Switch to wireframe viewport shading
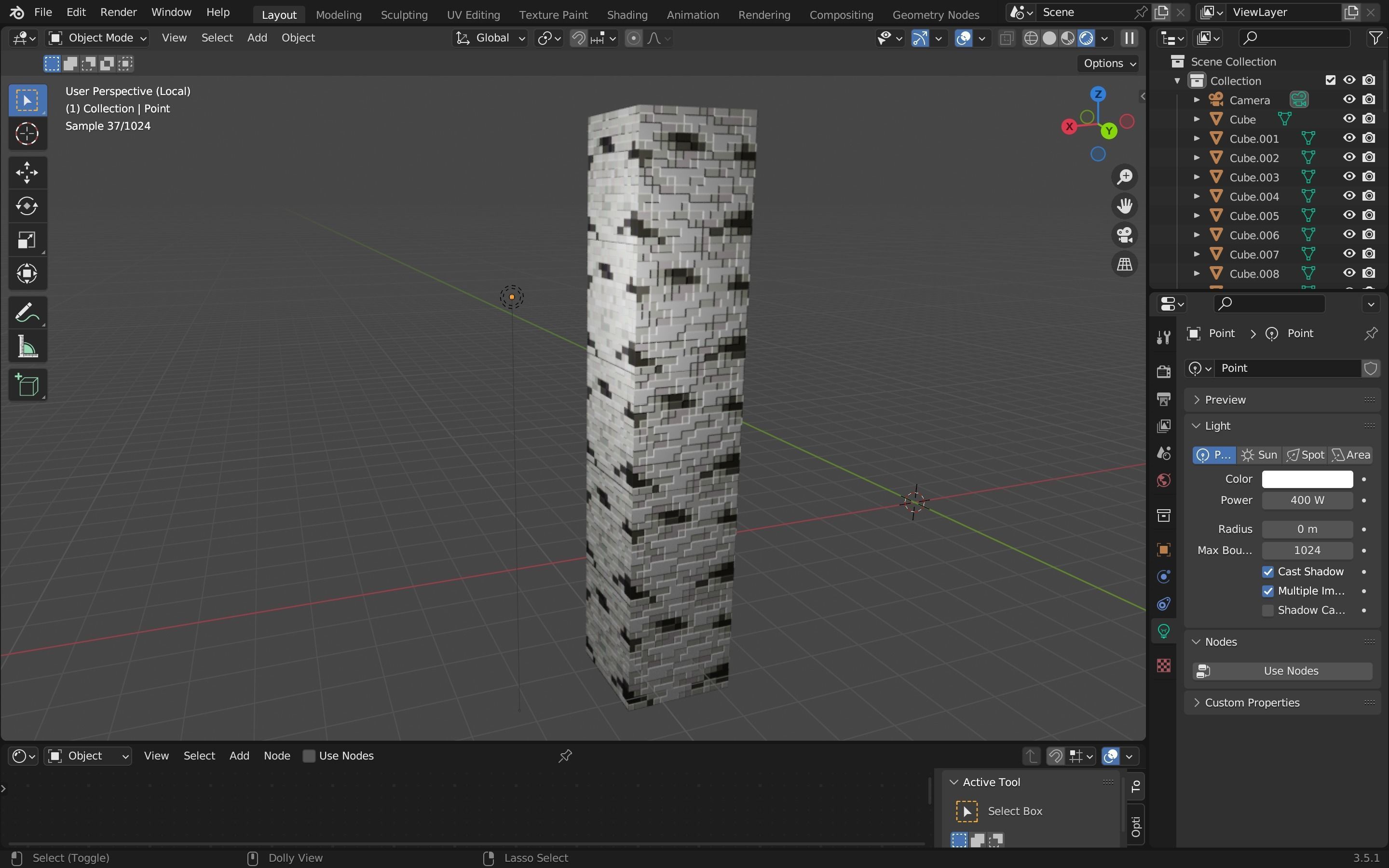 pyautogui.click(x=1031, y=39)
